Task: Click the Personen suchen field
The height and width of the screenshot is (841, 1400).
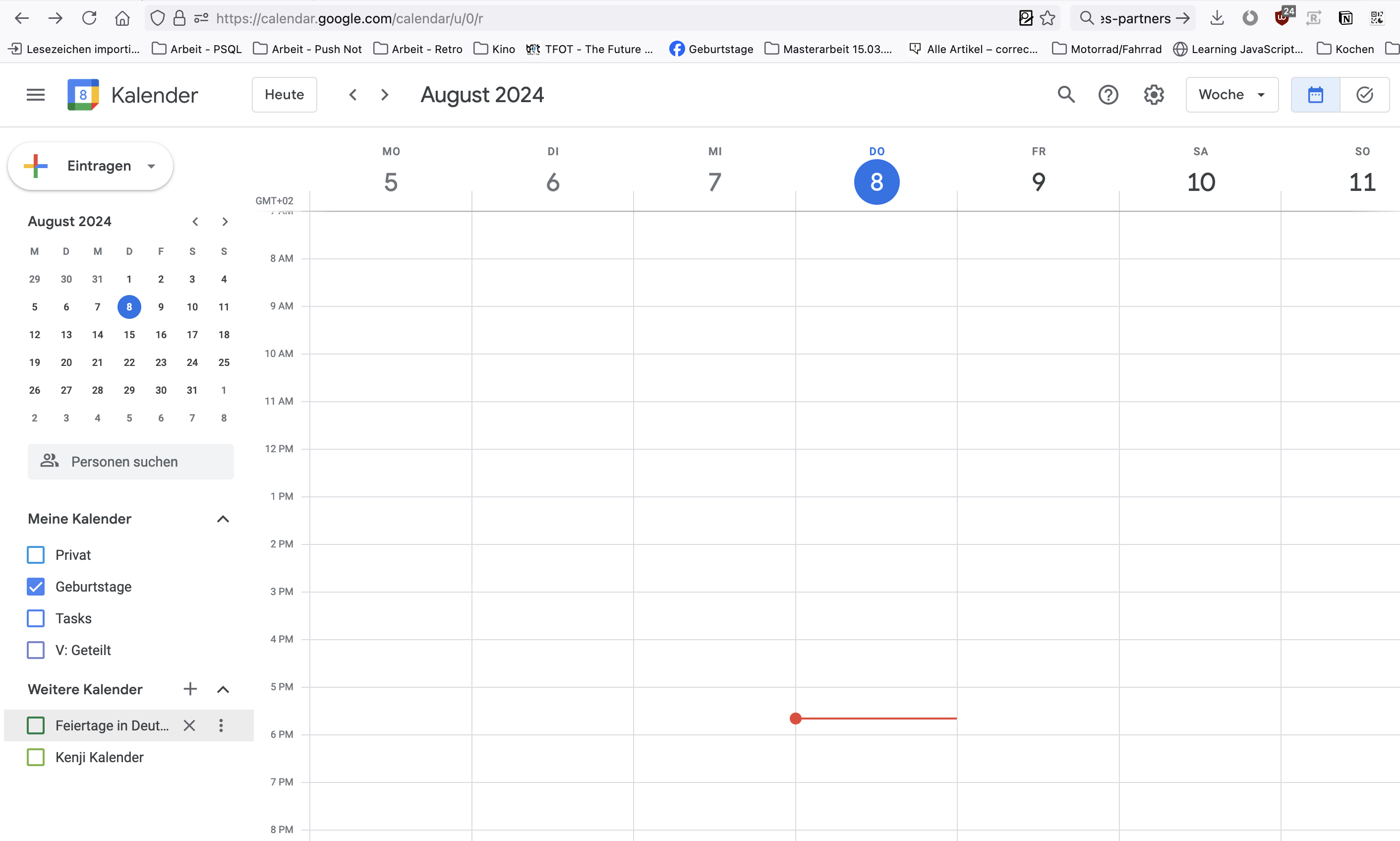Action: point(131,462)
